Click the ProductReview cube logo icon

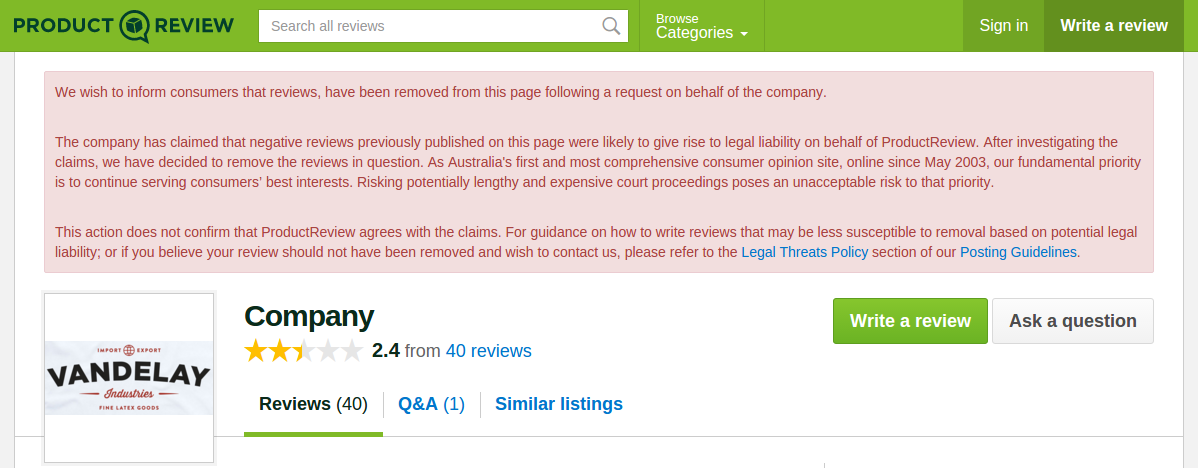(x=135, y=26)
